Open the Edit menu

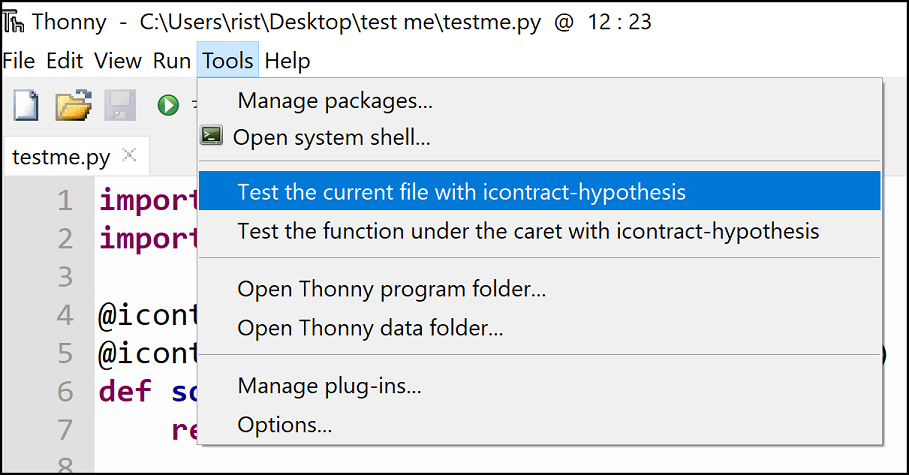point(65,60)
